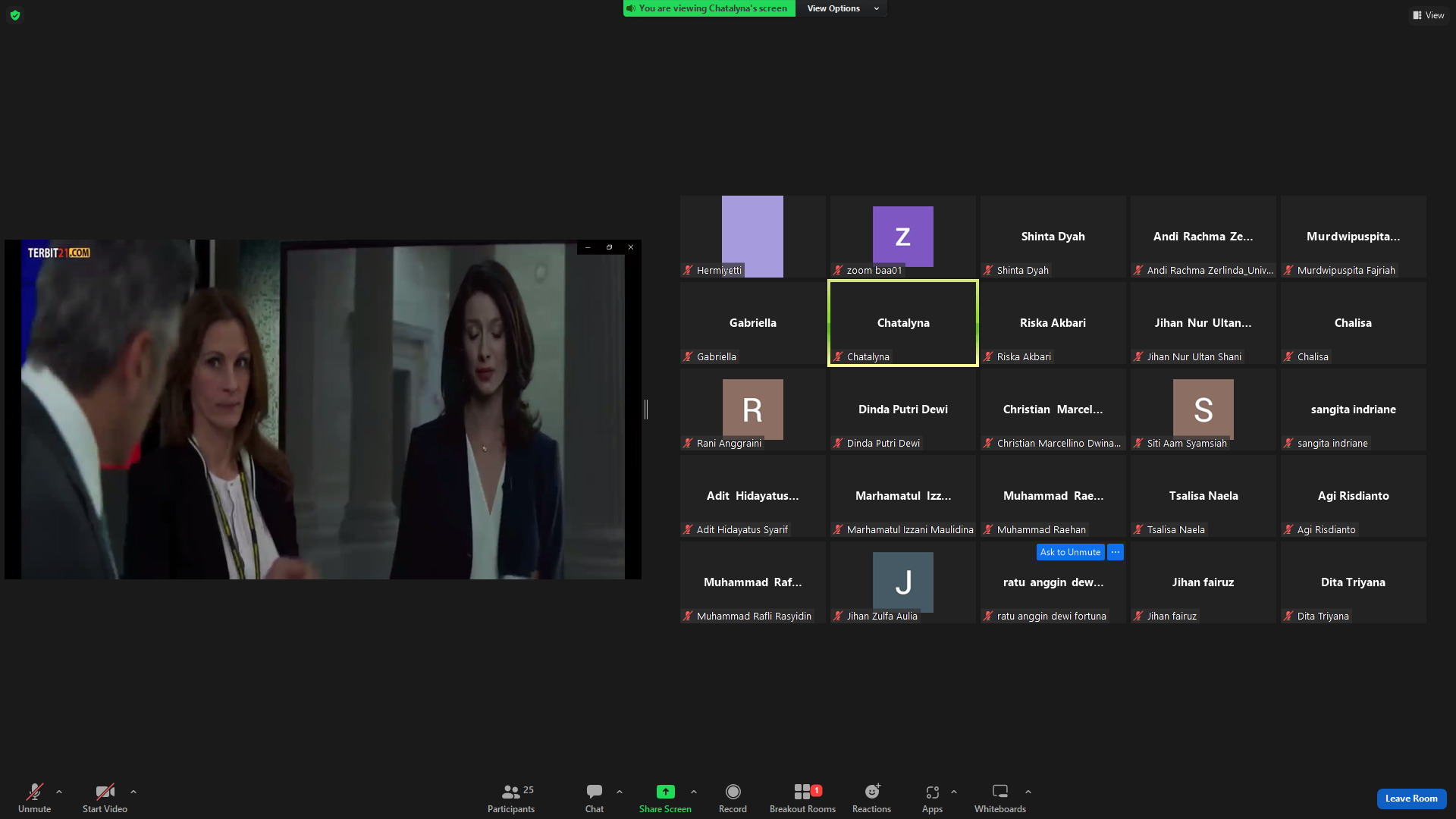The height and width of the screenshot is (819, 1456).
Task: Open more options on ratu anggin tile
Action: point(1116,552)
